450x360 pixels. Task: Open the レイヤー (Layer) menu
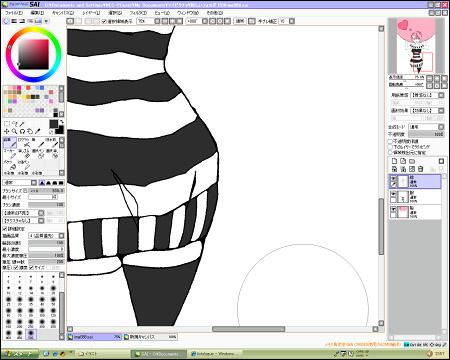[91, 13]
